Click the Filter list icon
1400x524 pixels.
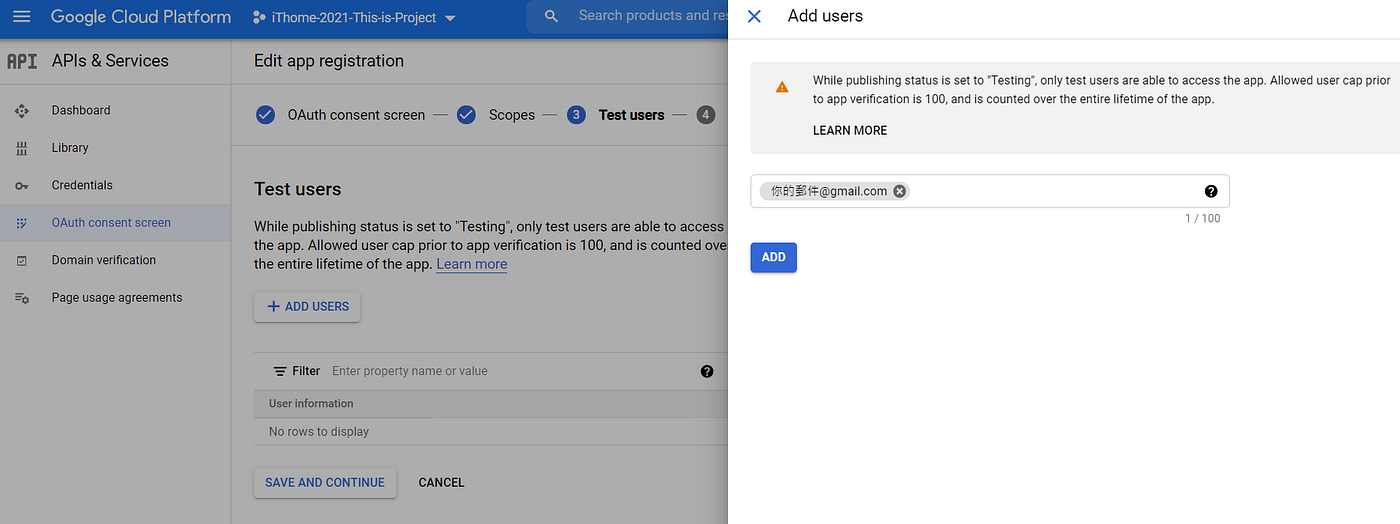280,371
